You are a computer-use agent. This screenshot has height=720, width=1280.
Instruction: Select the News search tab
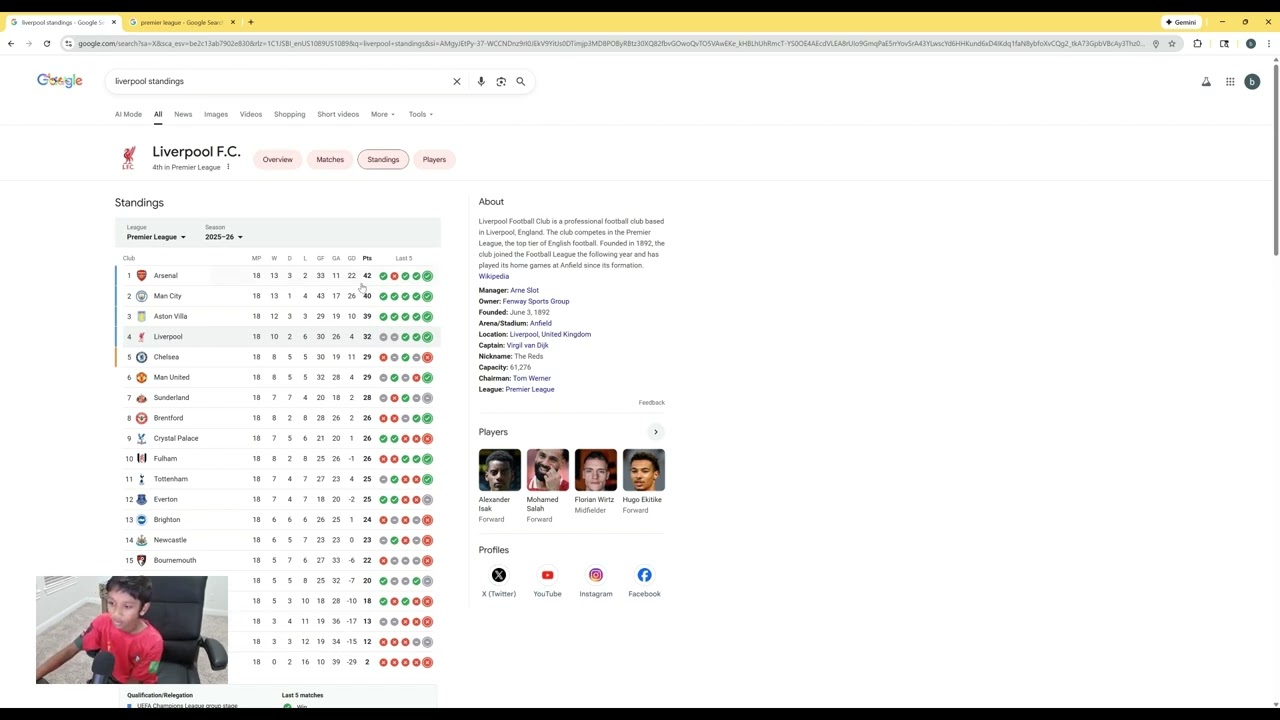[183, 114]
